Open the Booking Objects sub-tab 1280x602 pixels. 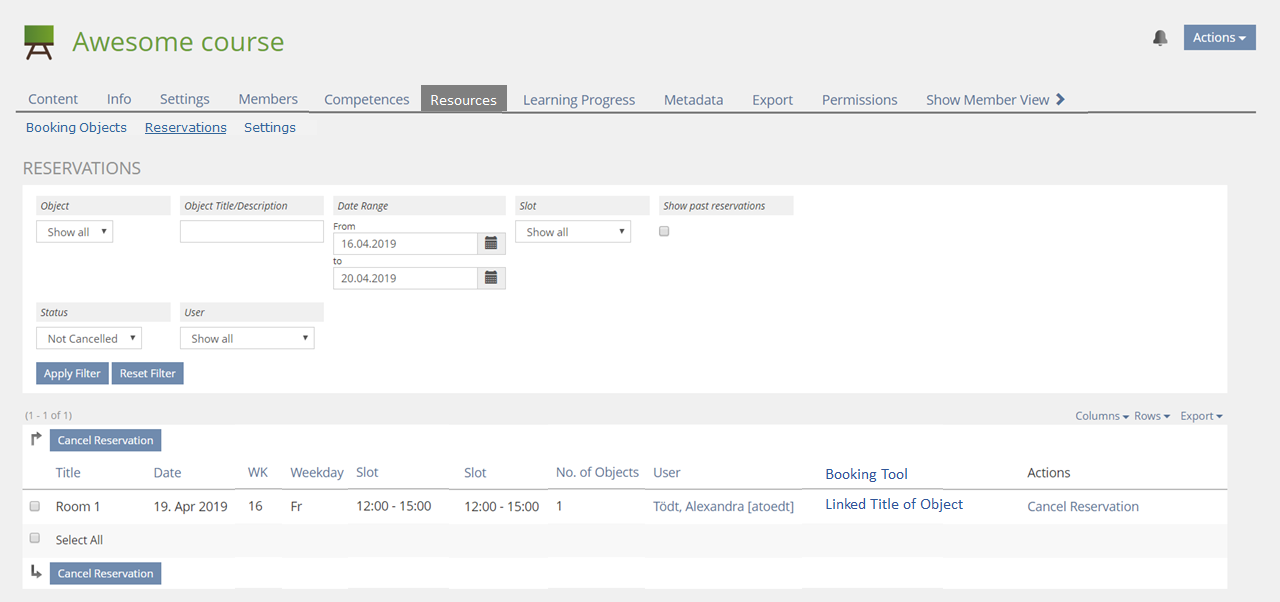(76, 128)
